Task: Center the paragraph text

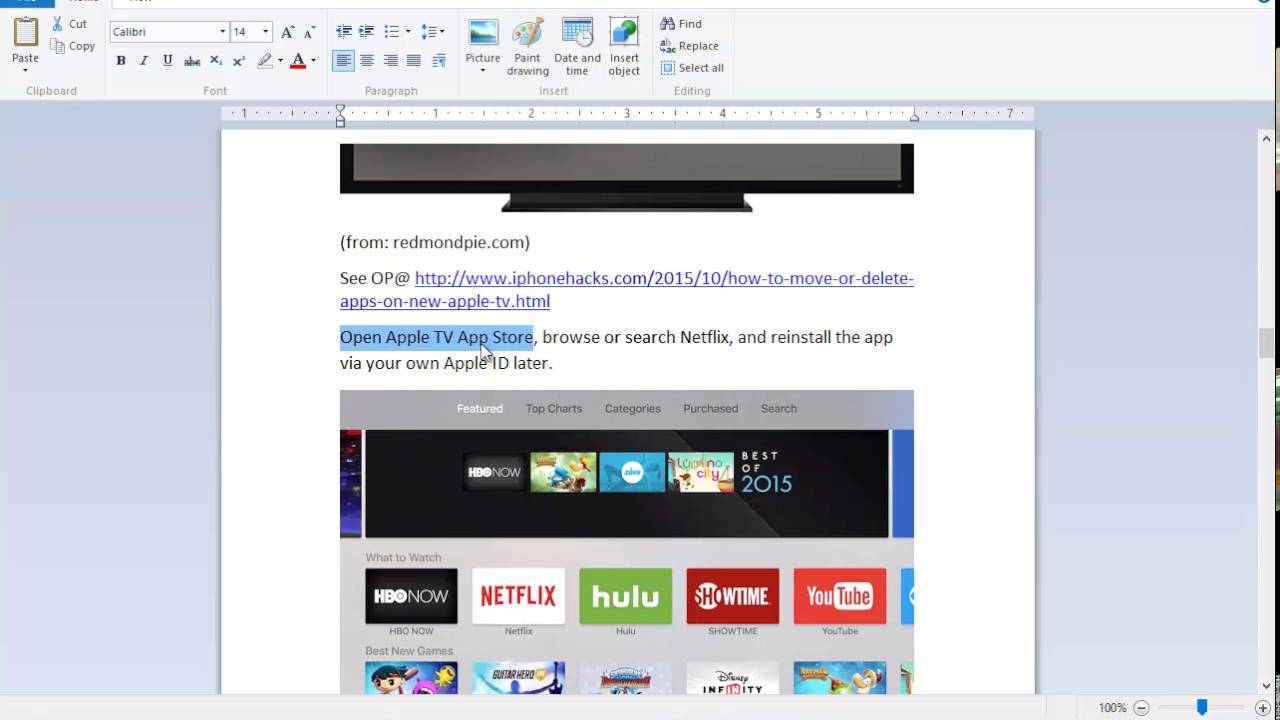Action: coord(367,61)
